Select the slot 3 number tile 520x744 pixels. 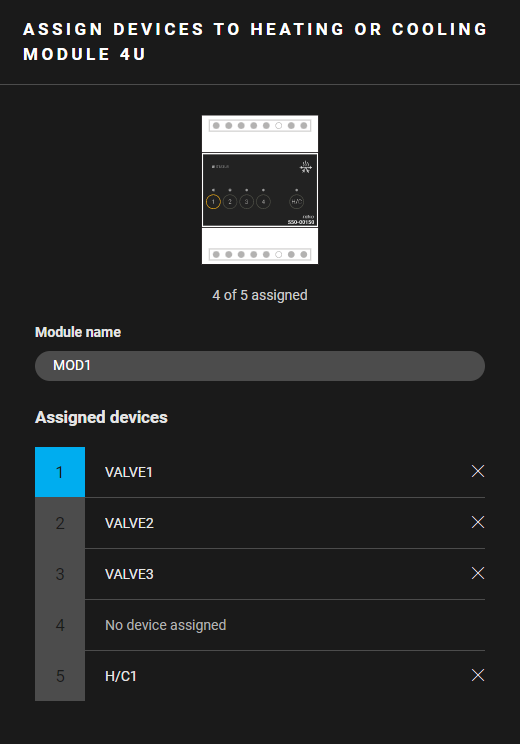point(60,574)
